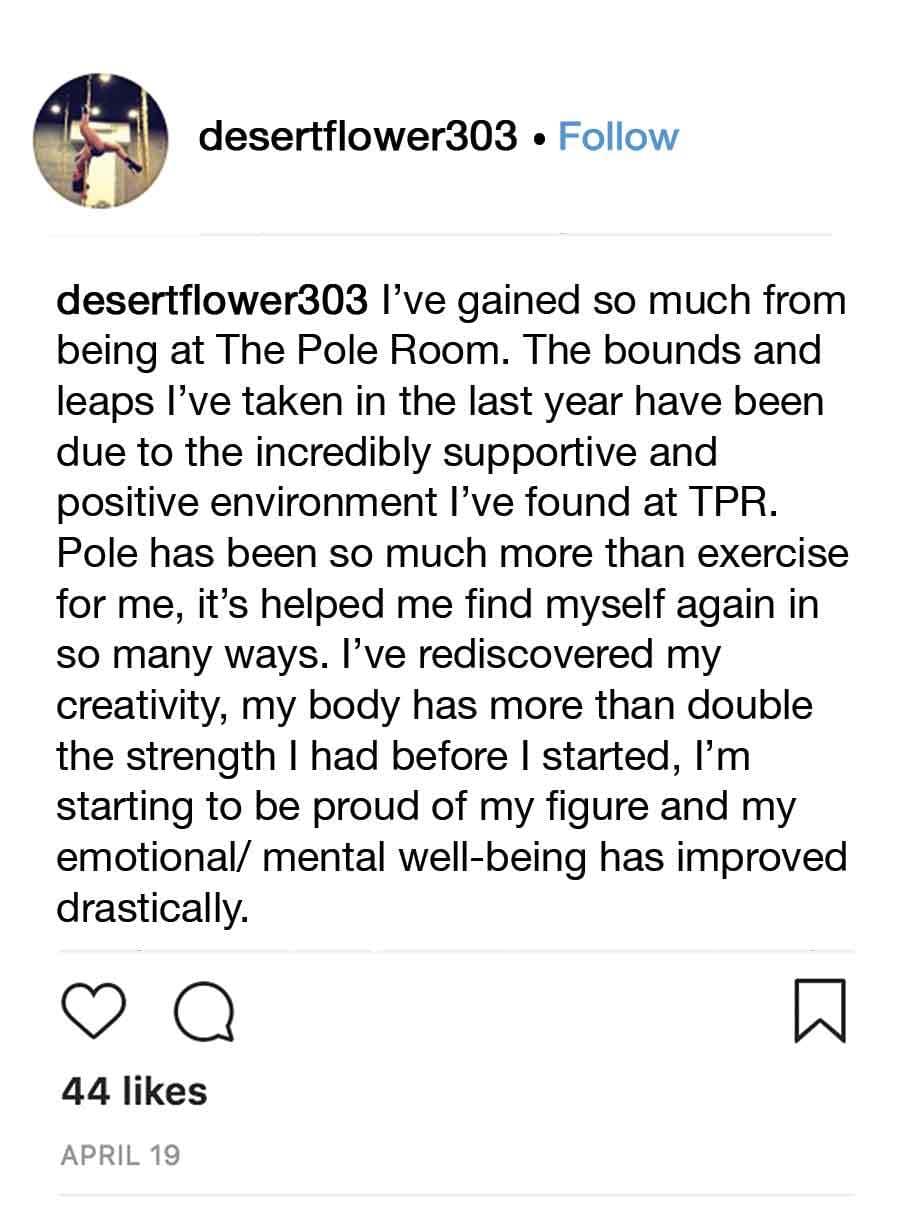903x1221 pixels.
Task: Follow desertflower303 using the Follow link
Action: [617, 137]
